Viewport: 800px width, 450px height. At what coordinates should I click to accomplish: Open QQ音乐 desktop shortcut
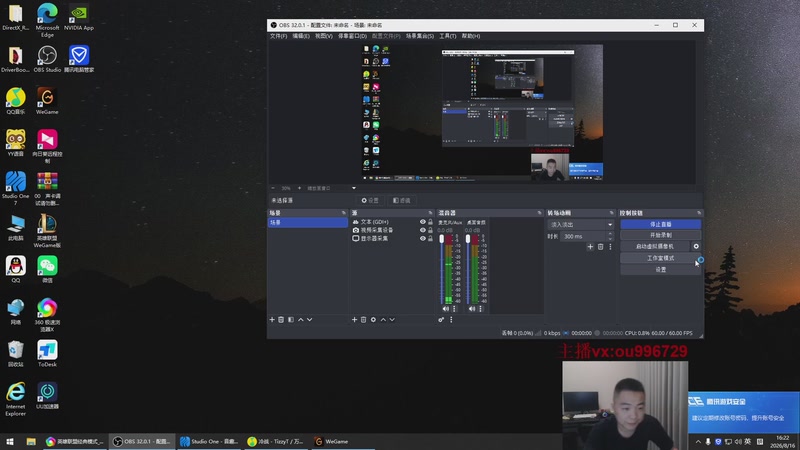point(15,101)
